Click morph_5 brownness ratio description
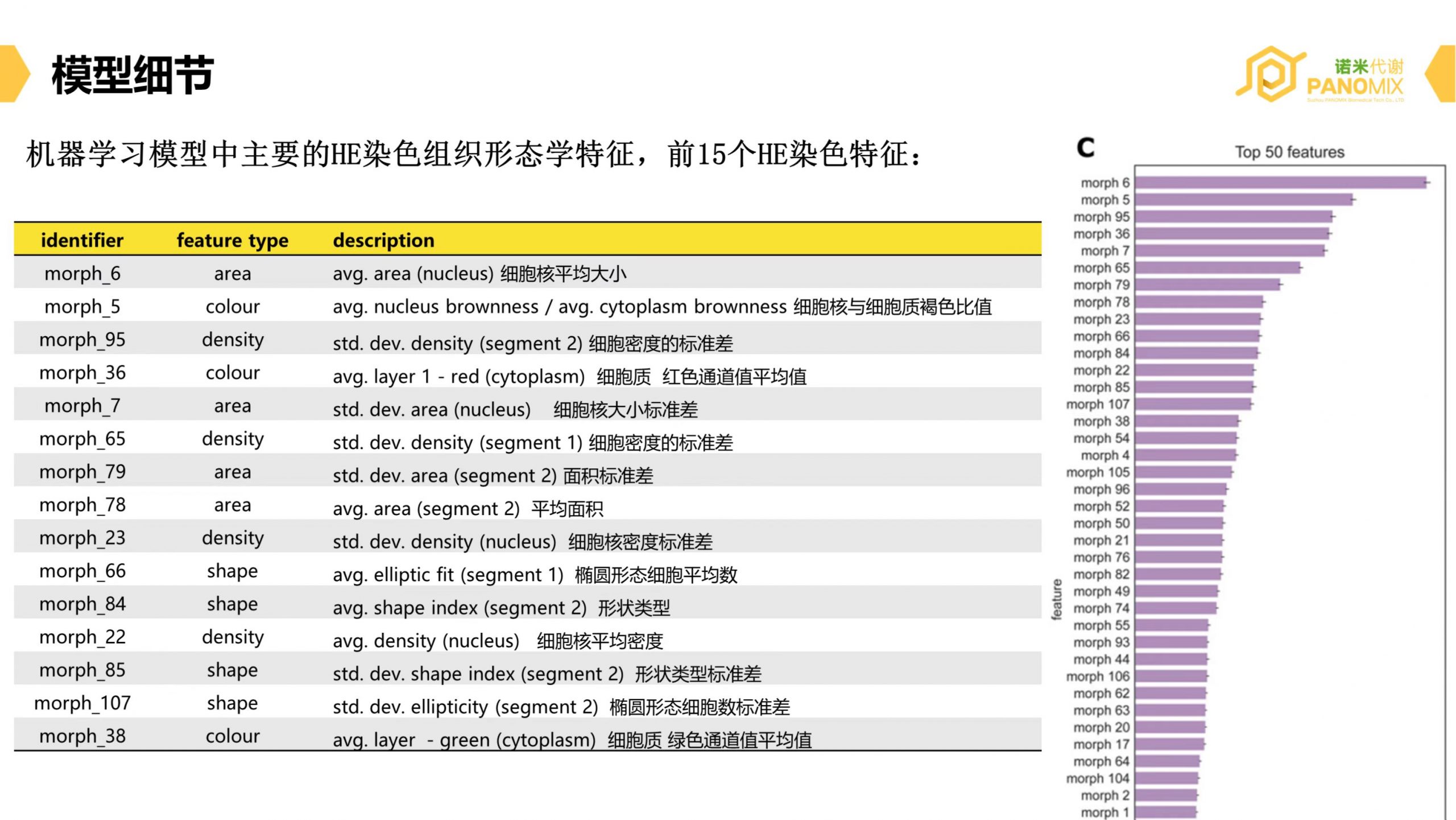Image resolution: width=1456 pixels, height=820 pixels. point(661,307)
